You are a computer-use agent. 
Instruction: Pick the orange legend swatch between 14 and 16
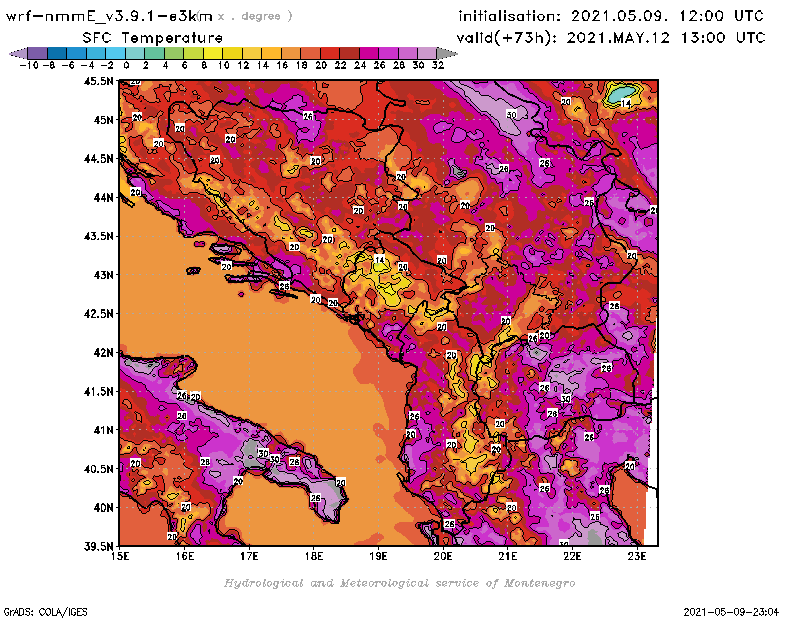click(271, 53)
